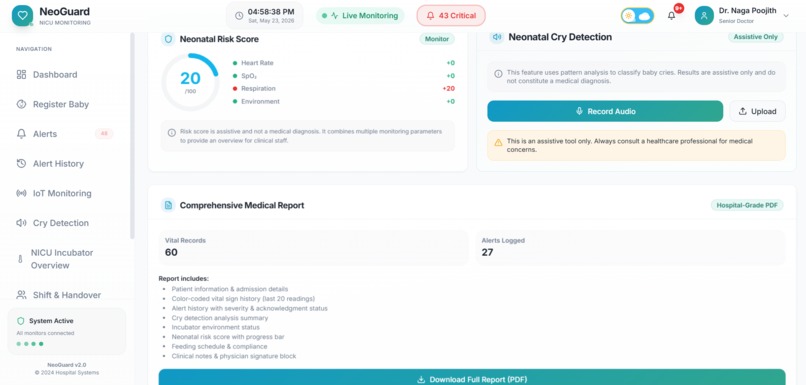Click the Hospital-Grade PDF badge
This screenshot has height=385, width=806.
coord(747,205)
